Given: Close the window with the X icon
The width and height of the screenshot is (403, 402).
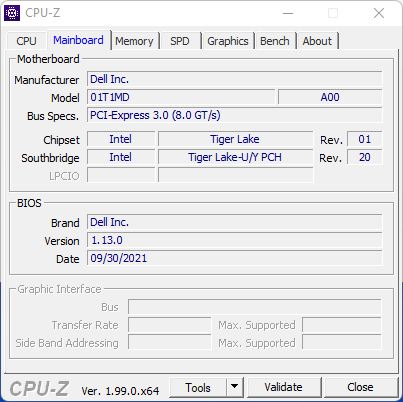Looking at the screenshot, I should pyautogui.click(x=379, y=13).
